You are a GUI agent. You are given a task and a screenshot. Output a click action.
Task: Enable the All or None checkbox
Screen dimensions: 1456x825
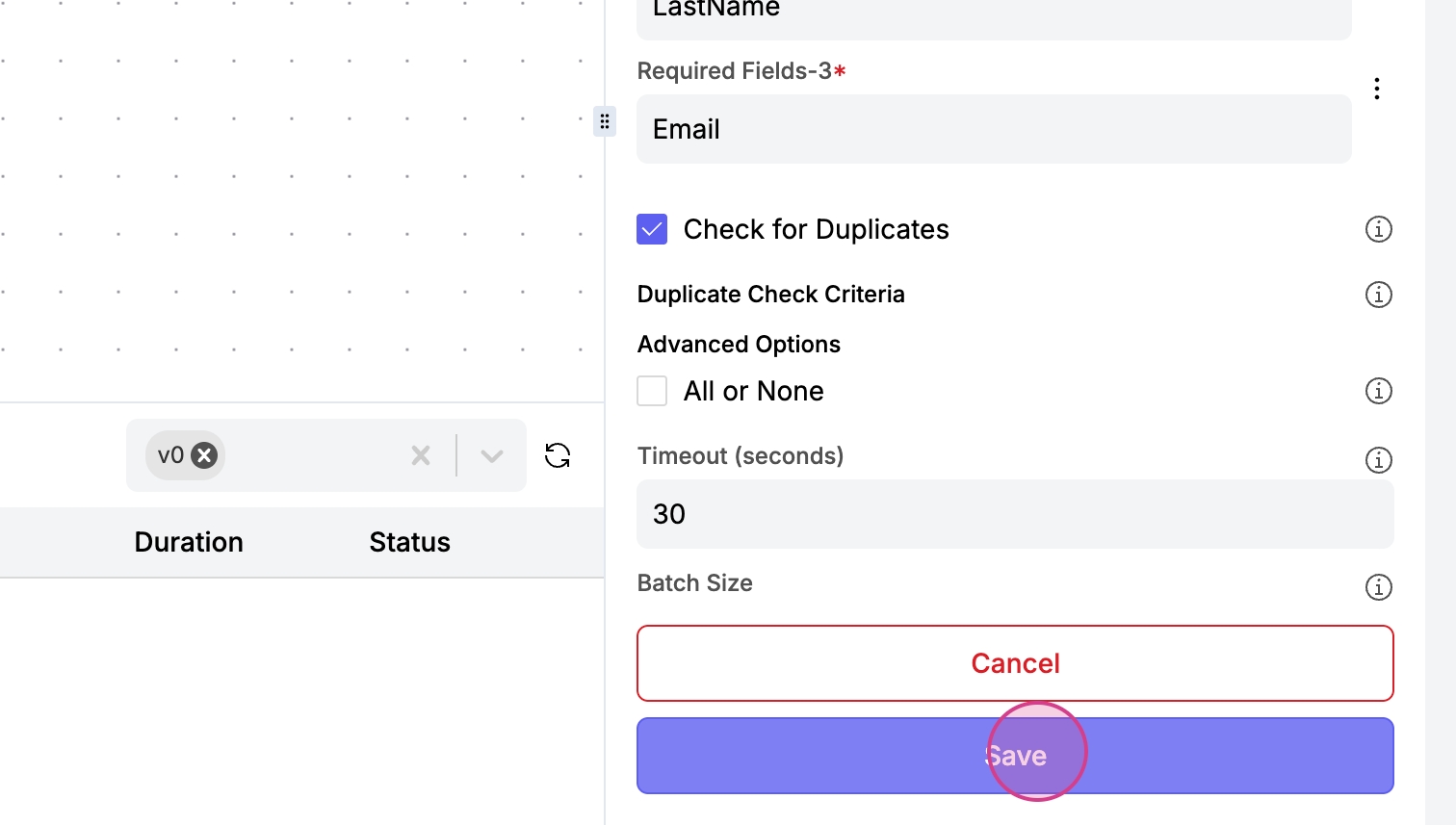[652, 391]
